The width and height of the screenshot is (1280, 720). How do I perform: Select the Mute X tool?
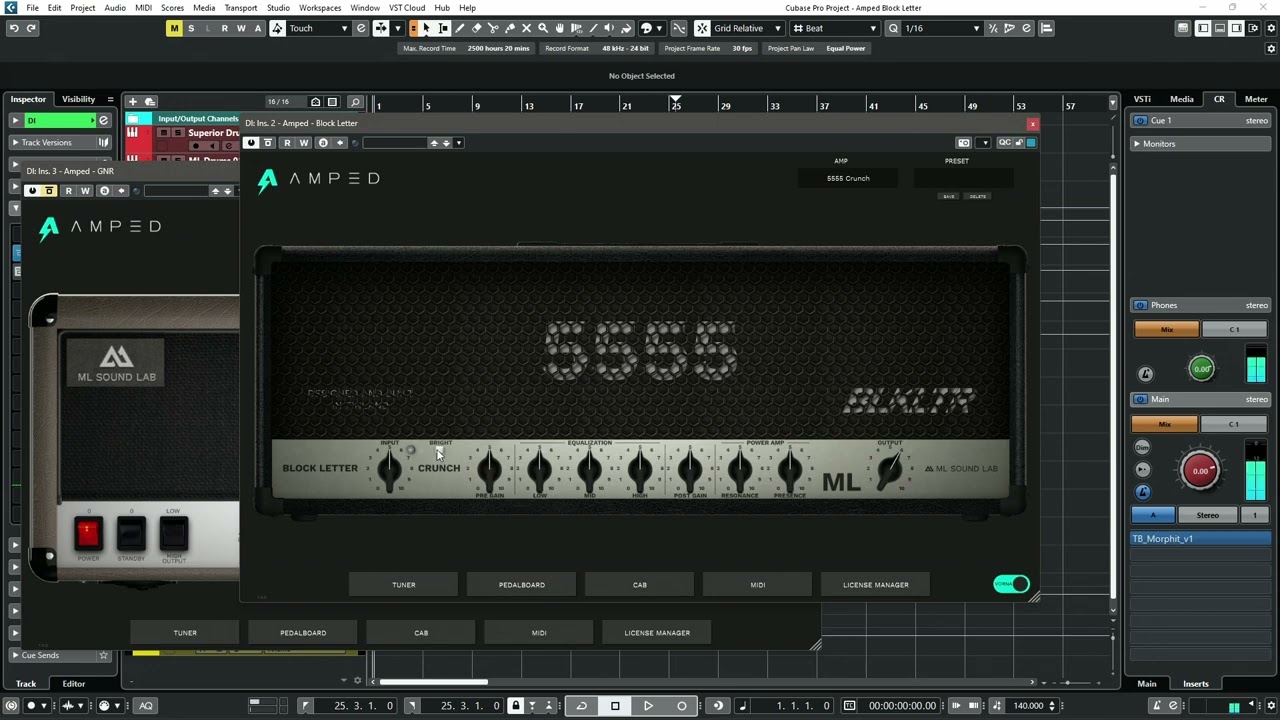526,28
